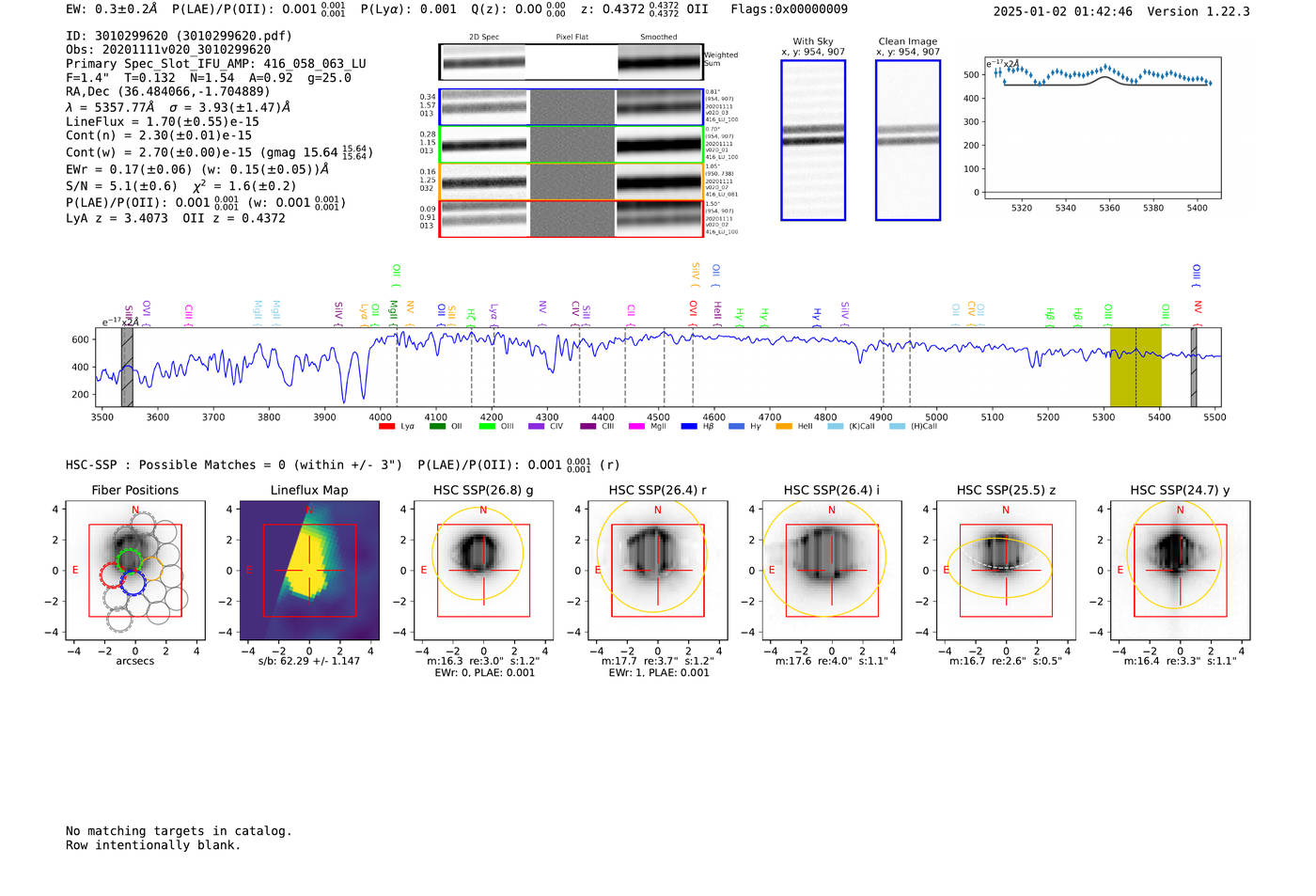The height and width of the screenshot is (896, 1316).
Task: Click the RA,Dec coordinates line
Action: (x=167, y=91)
